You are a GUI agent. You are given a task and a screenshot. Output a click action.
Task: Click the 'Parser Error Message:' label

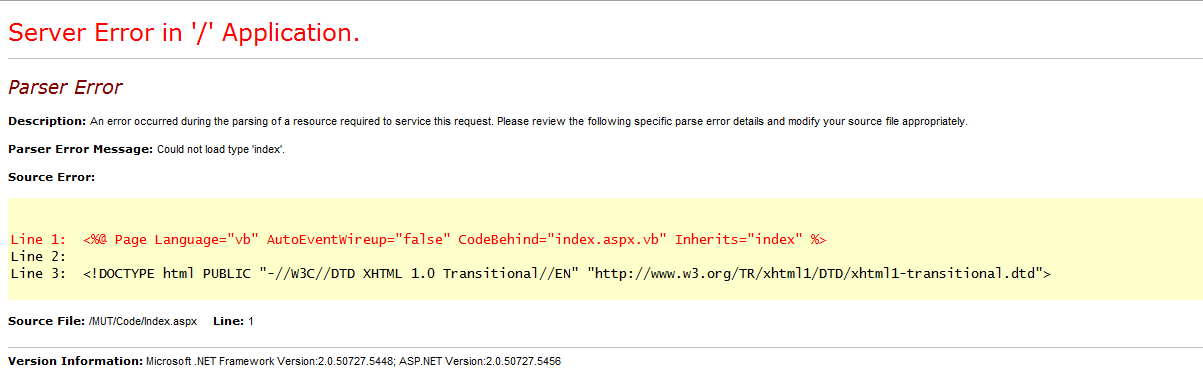(x=81, y=149)
